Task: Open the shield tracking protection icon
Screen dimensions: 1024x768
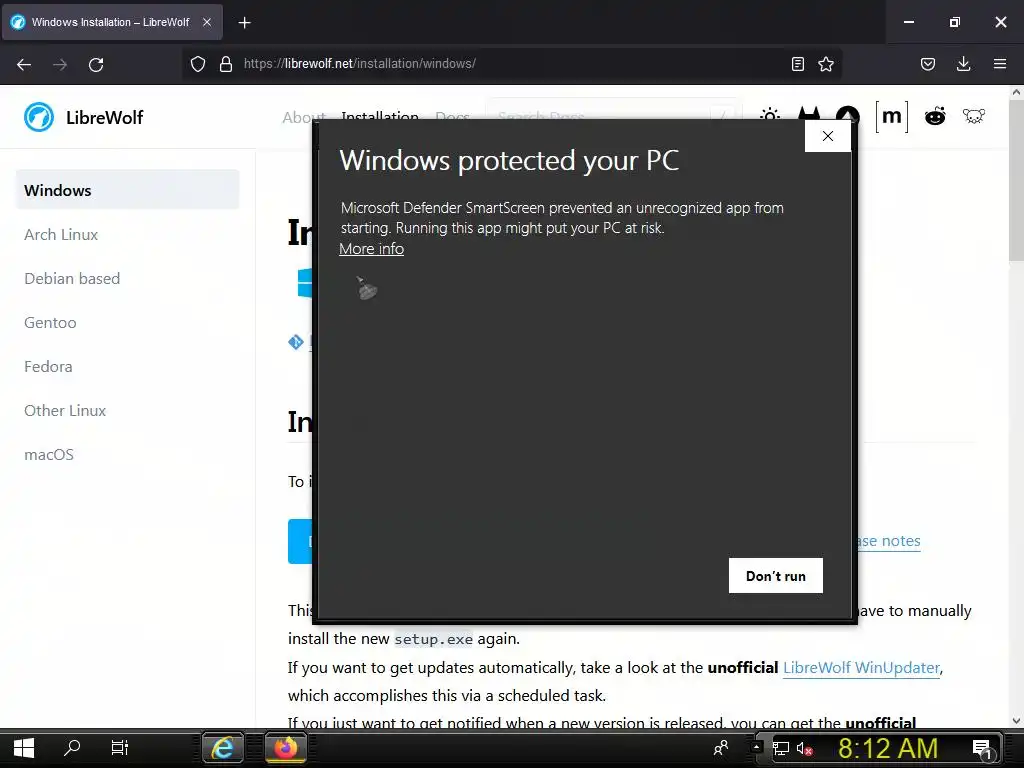Action: point(198,64)
